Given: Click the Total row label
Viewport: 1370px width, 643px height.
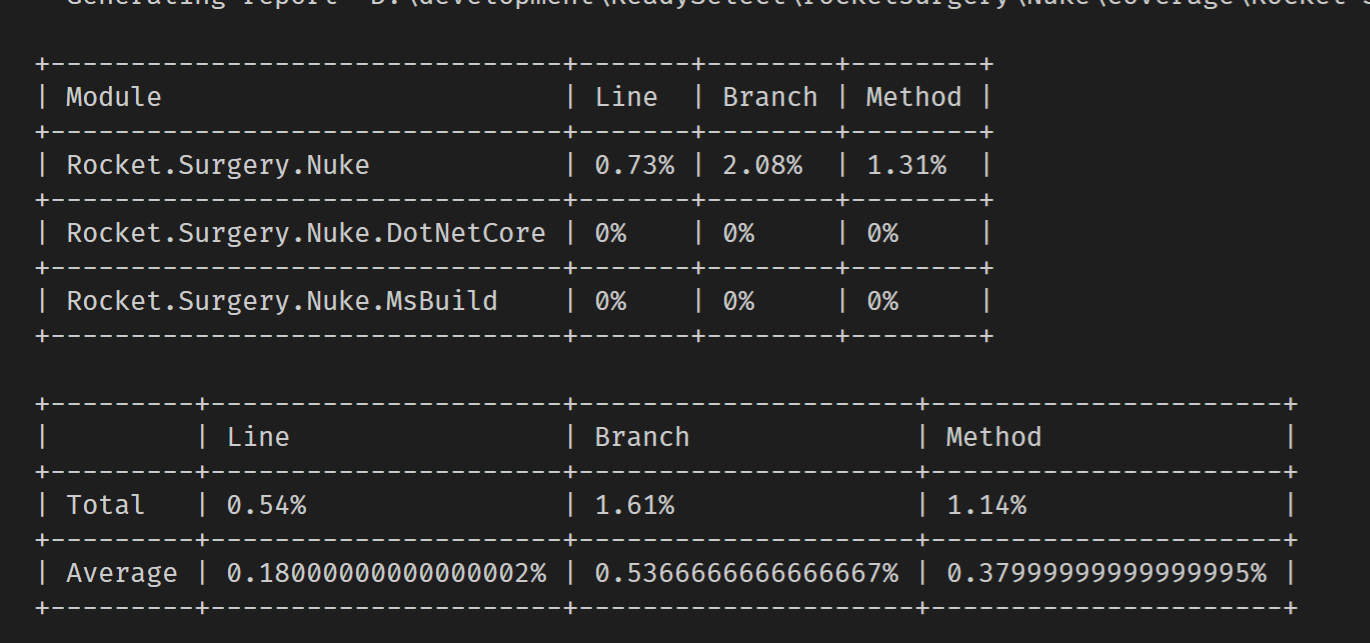Looking at the screenshot, I should pyautogui.click(x=103, y=504).
